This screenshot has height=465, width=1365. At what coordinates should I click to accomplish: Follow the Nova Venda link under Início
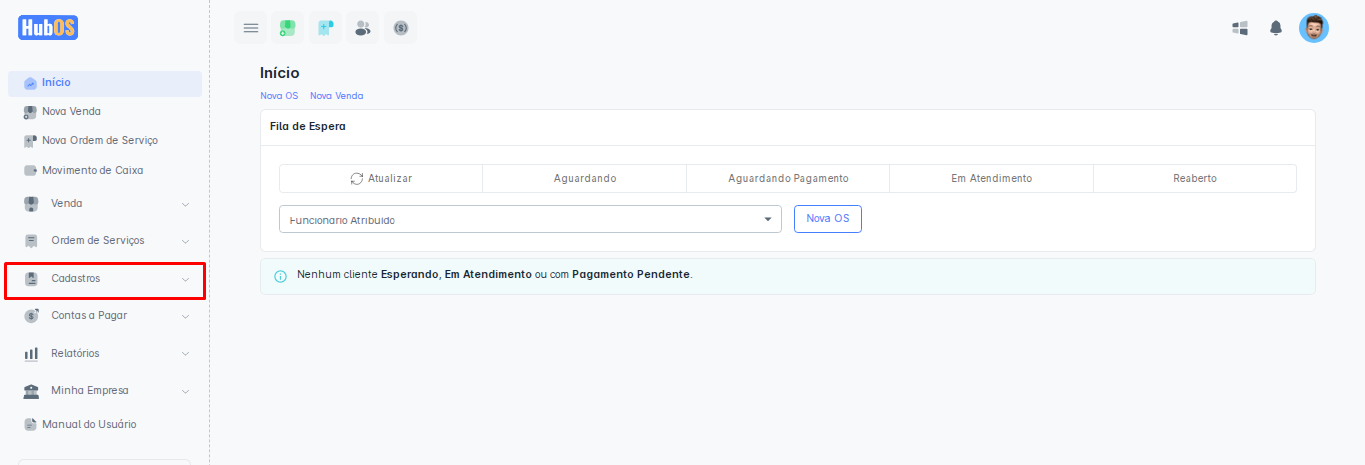coord(336,96)
